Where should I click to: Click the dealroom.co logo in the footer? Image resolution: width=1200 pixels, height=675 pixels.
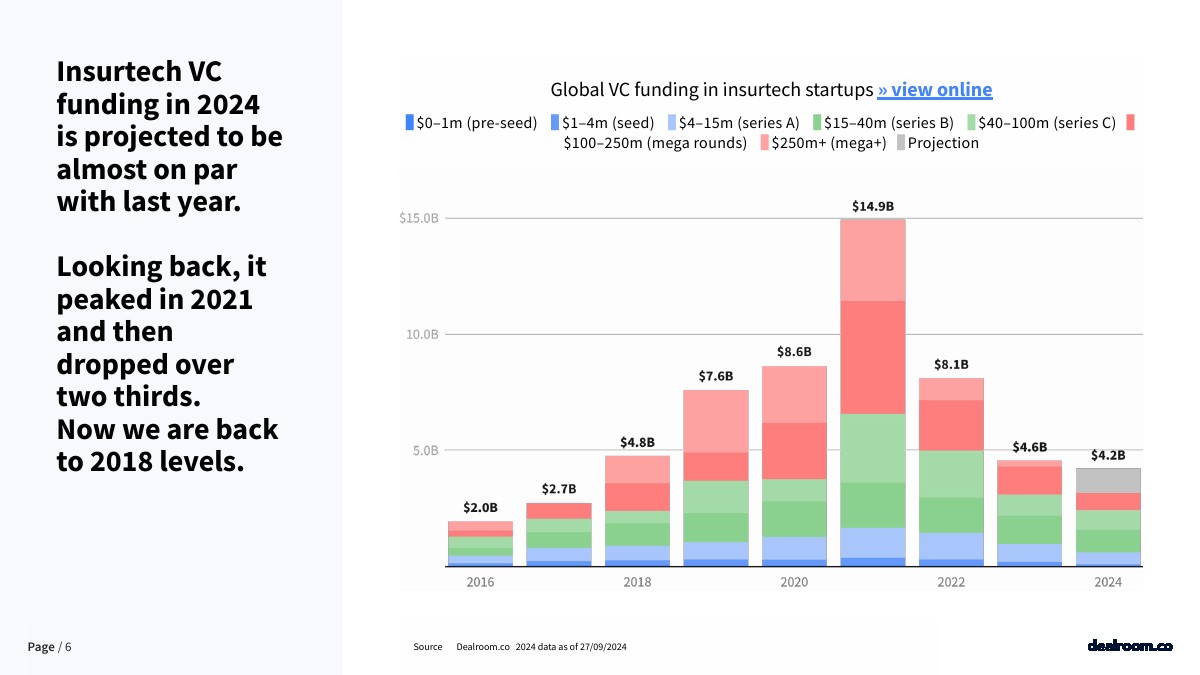1129,646
